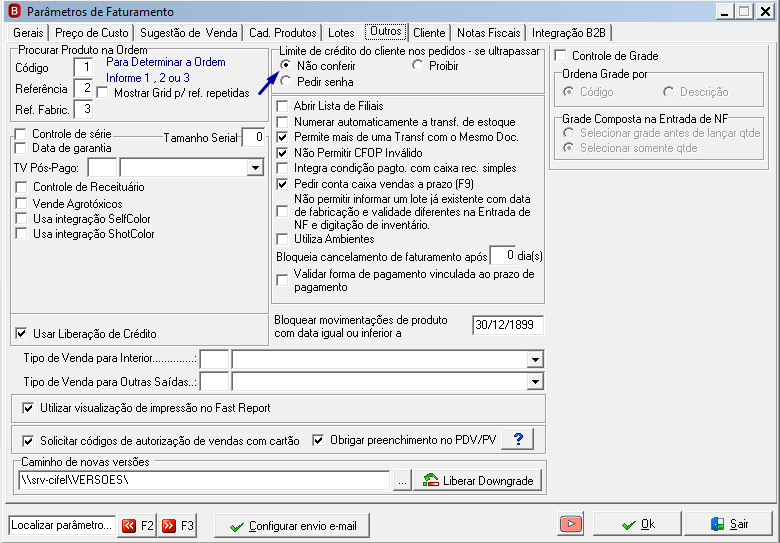Screen dimensions: 780x543
Task: Click the browse ellipsis button for versions path
Action: coord(402,481)
